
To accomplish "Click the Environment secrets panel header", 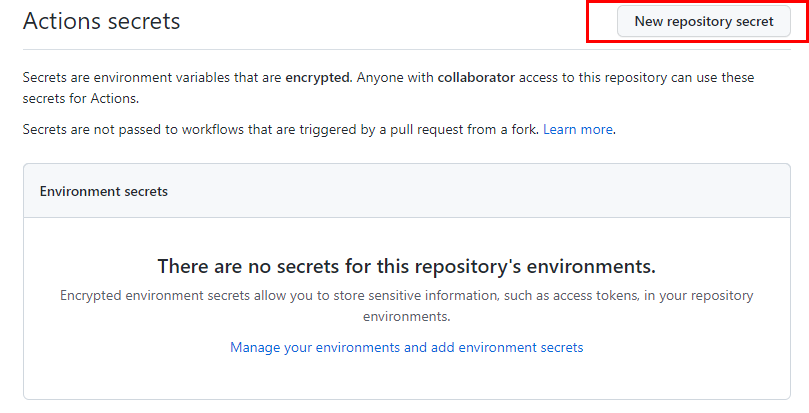I will (x=407, y=191).
